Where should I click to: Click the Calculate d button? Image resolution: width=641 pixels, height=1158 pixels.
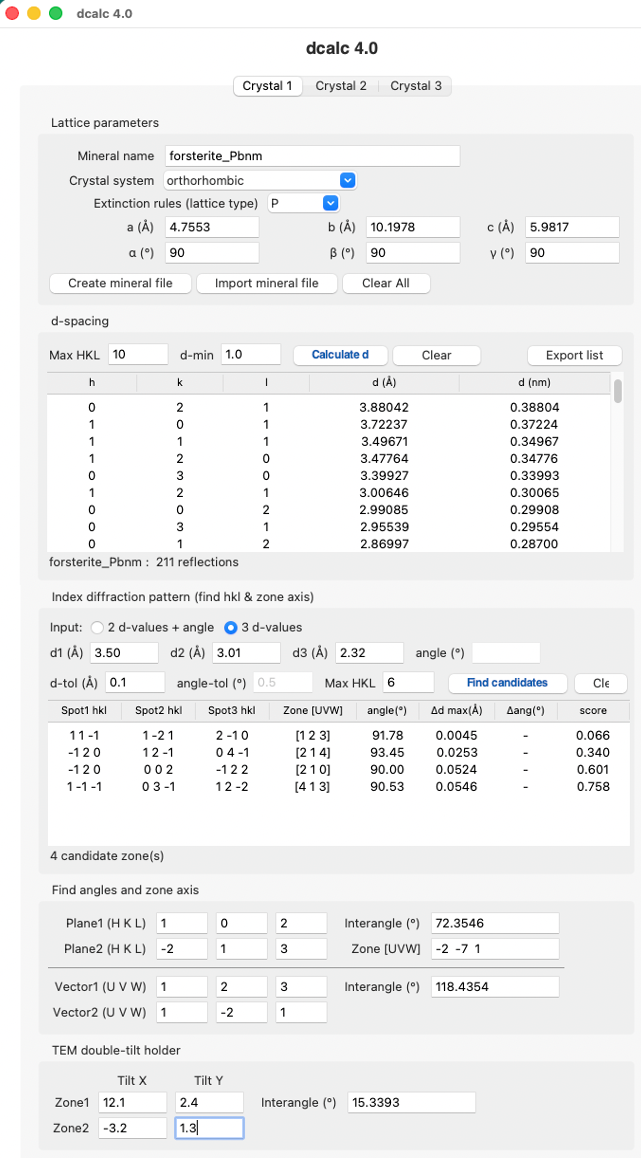(340, 354)
